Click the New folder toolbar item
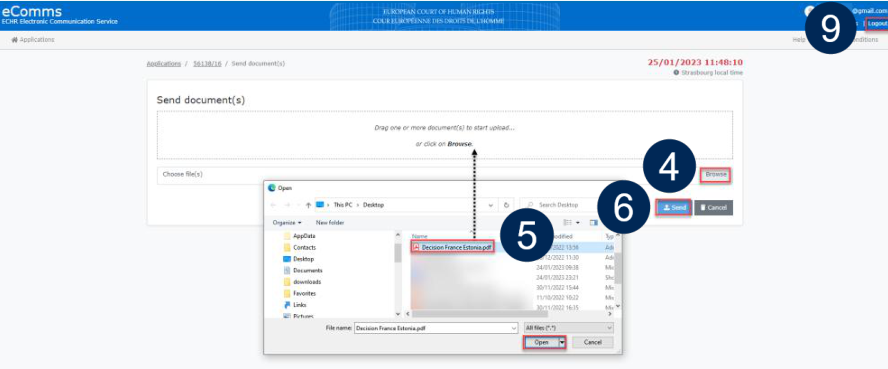The height and width of the screenshot is (369, 888). (330, 222)
